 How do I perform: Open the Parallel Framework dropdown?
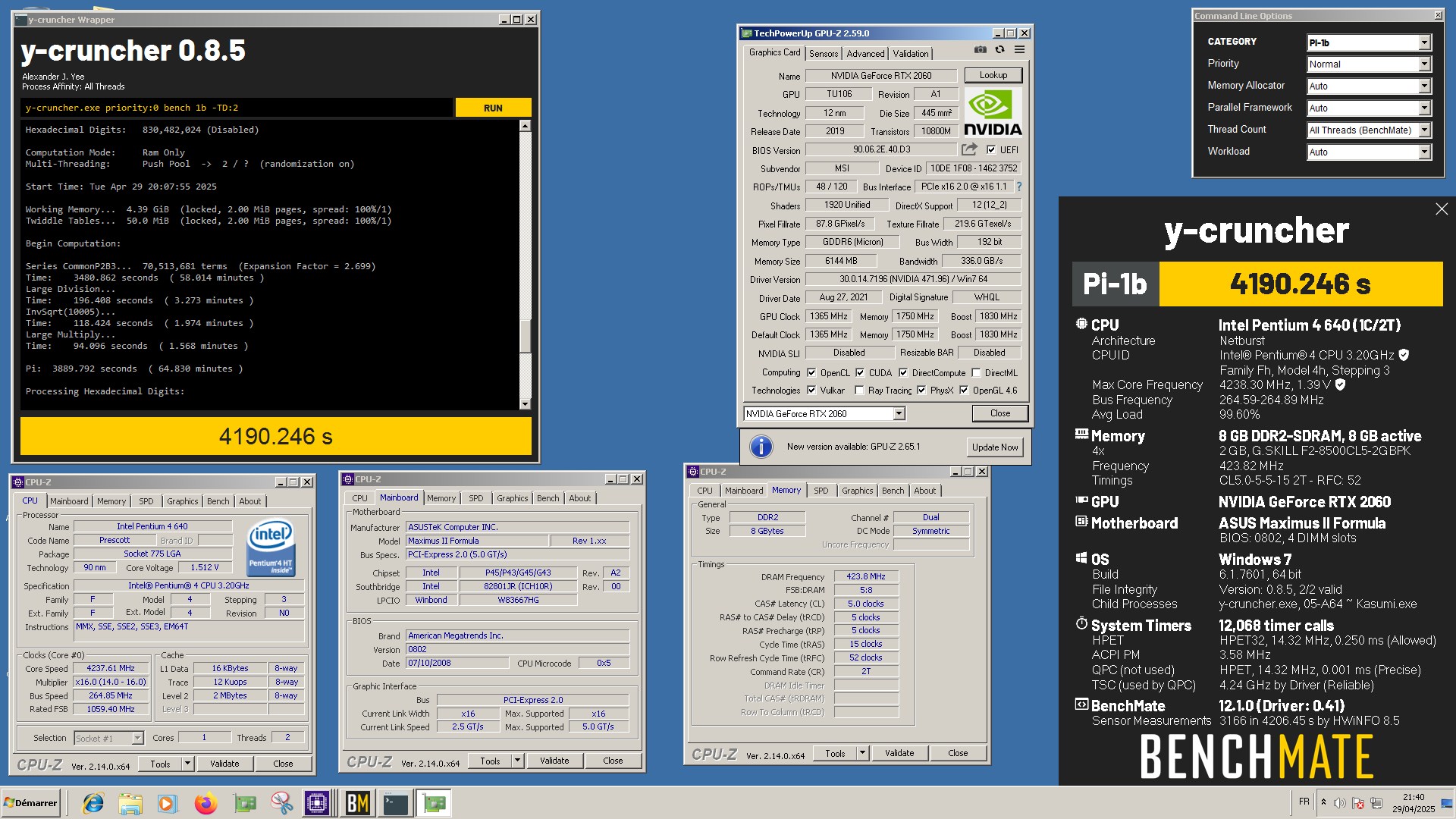click(1369, 108)
